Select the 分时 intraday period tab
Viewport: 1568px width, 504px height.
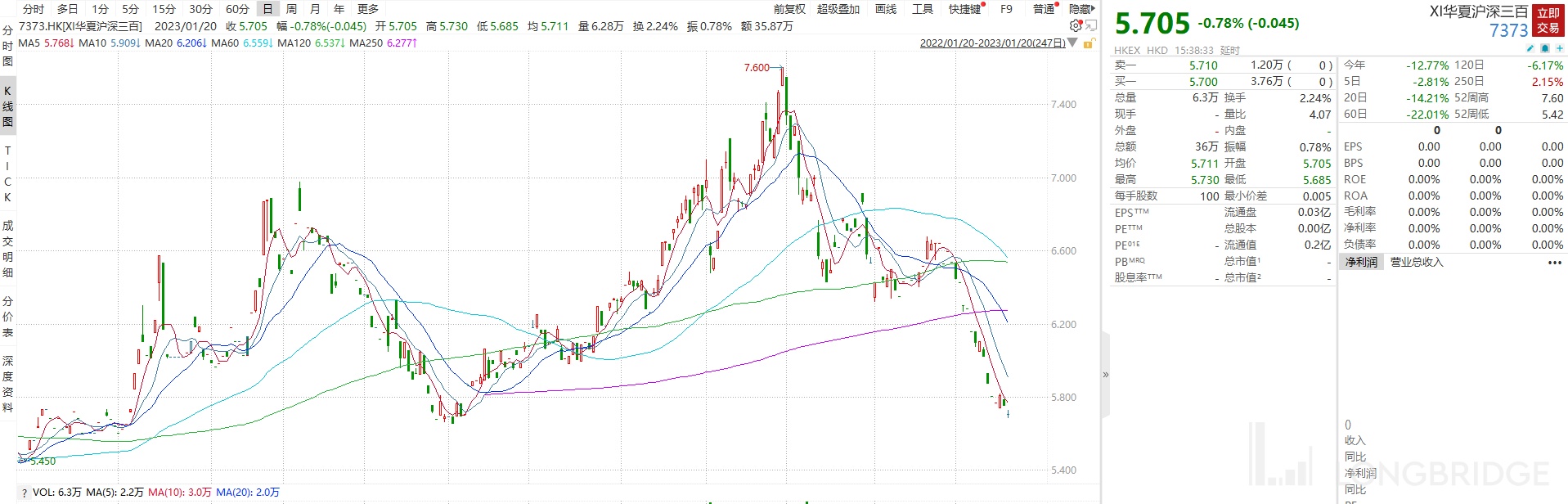click(x=34, y=9)
